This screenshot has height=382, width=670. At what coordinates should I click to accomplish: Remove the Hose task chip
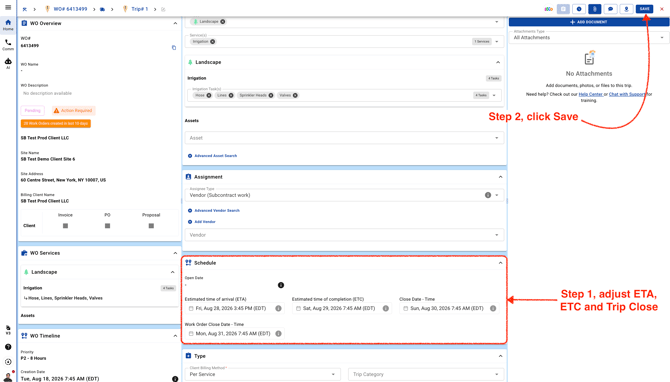pos(209,95)
